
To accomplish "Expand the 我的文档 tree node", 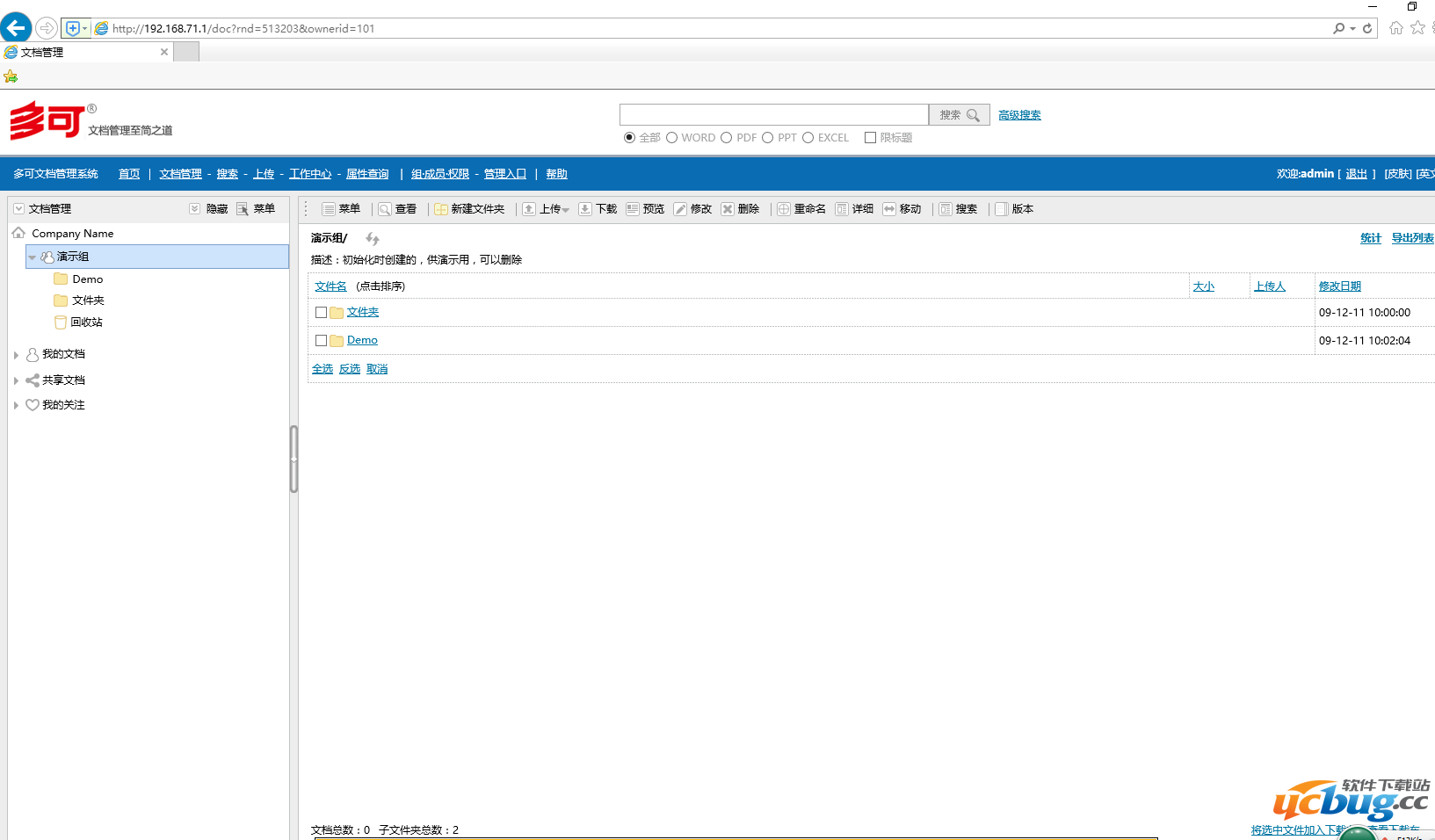I will (16, 355).
